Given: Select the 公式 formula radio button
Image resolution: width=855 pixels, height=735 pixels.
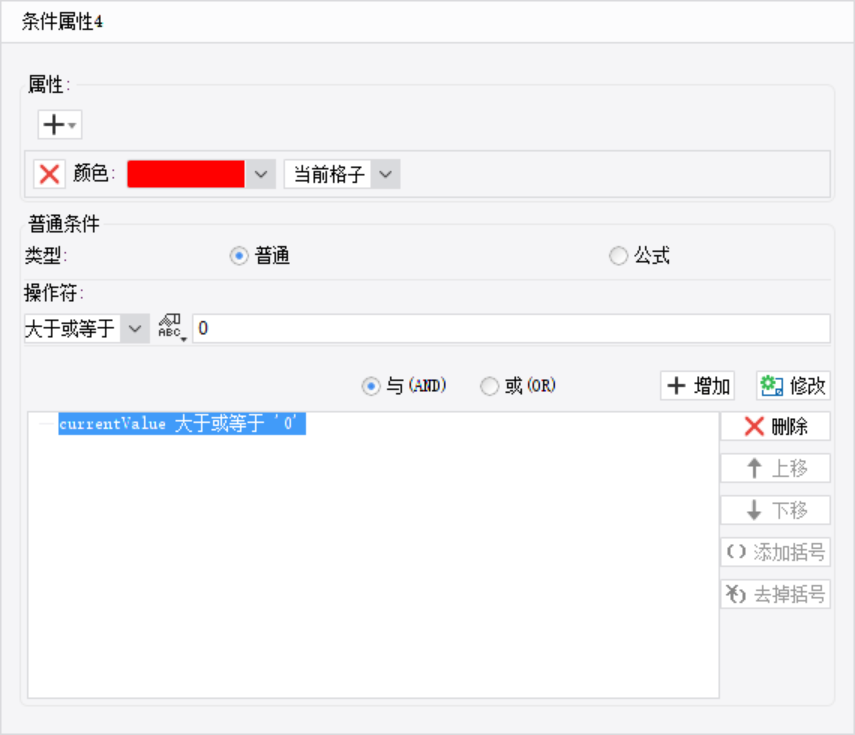Looking at the screenshot, I should (618, 256).
